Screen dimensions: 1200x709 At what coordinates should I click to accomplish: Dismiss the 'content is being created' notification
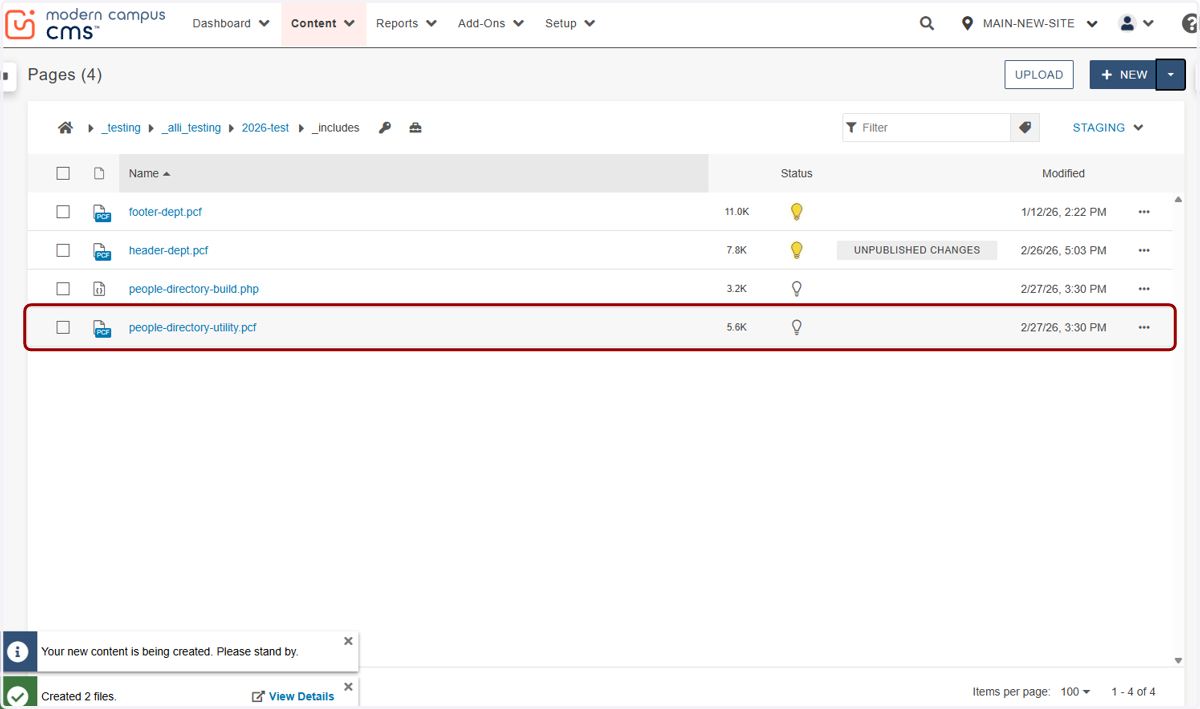coord(348,641)
